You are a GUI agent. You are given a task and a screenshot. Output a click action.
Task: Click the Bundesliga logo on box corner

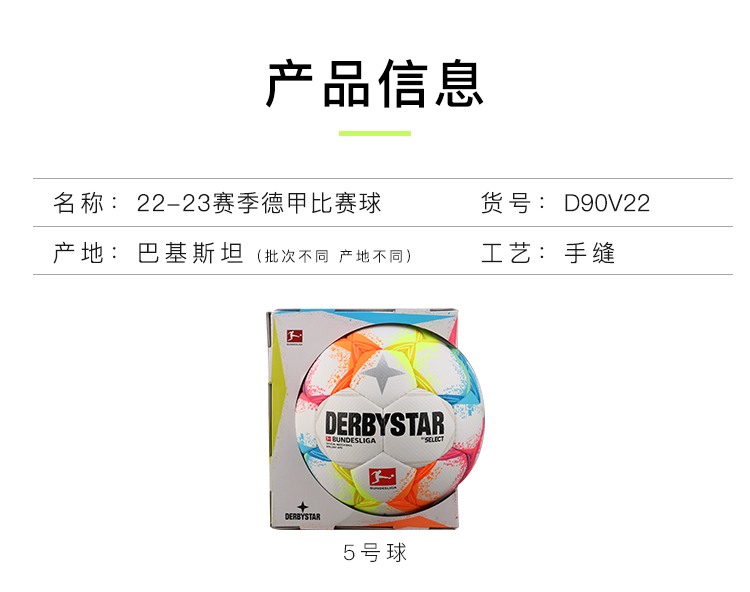pos(295,337)
